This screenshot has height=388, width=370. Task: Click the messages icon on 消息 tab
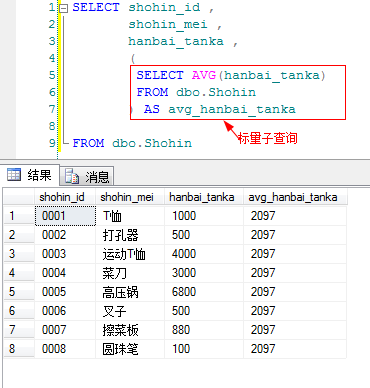pos(72,176)
